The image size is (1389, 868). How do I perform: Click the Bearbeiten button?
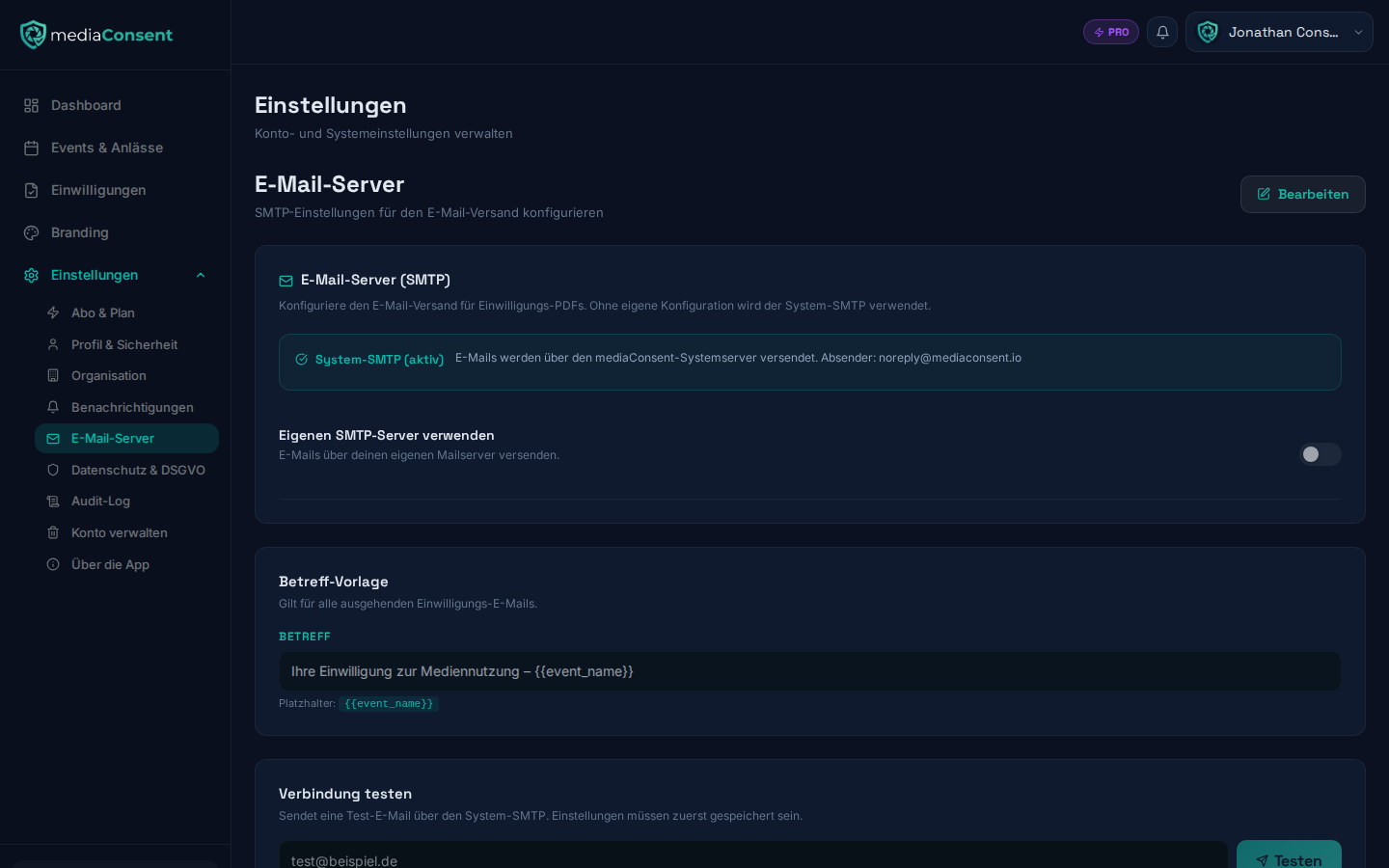tap(1302, 194)
